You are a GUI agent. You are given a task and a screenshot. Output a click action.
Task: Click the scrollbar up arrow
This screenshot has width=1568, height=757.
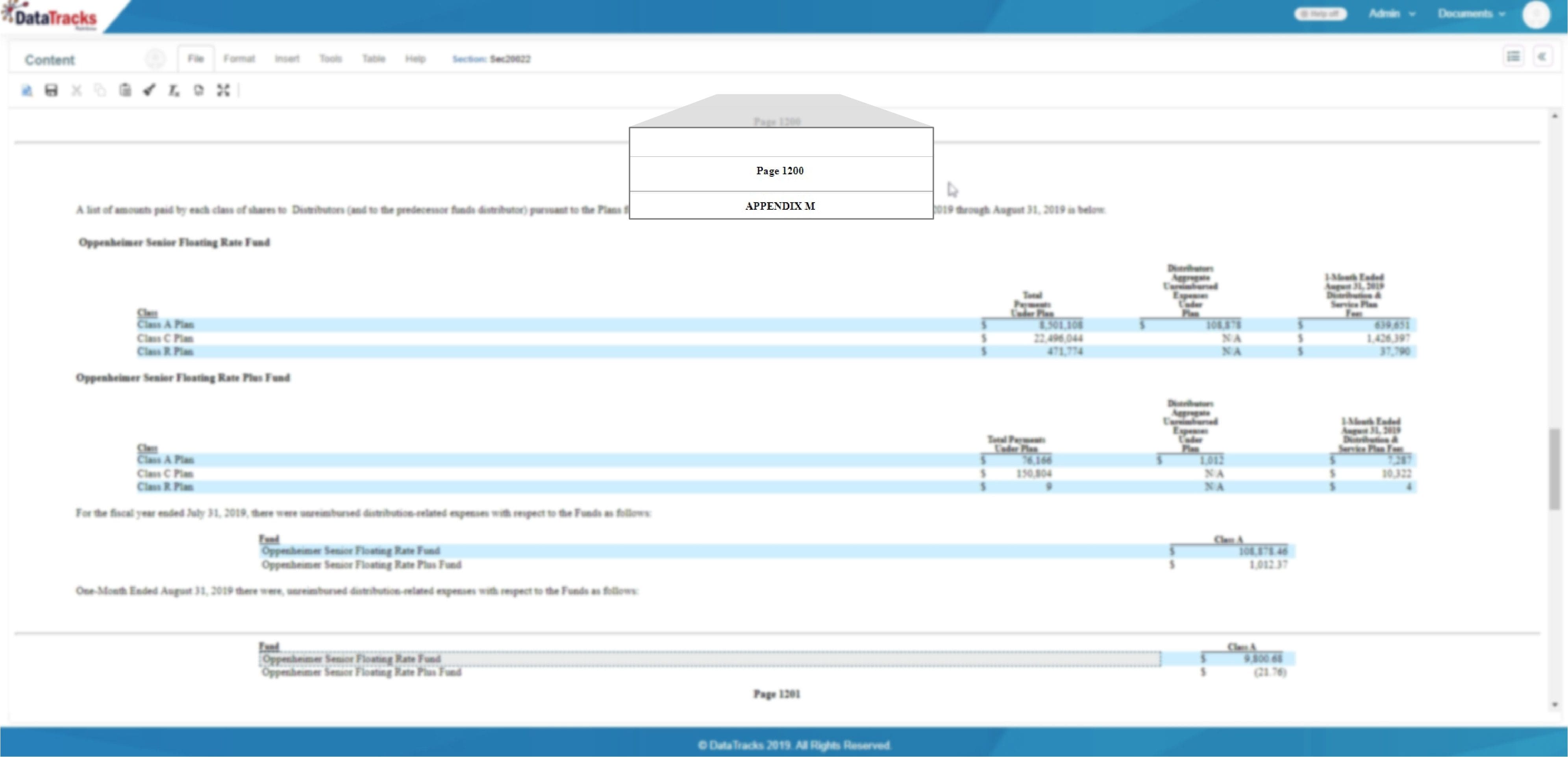tap(1554, 116)
